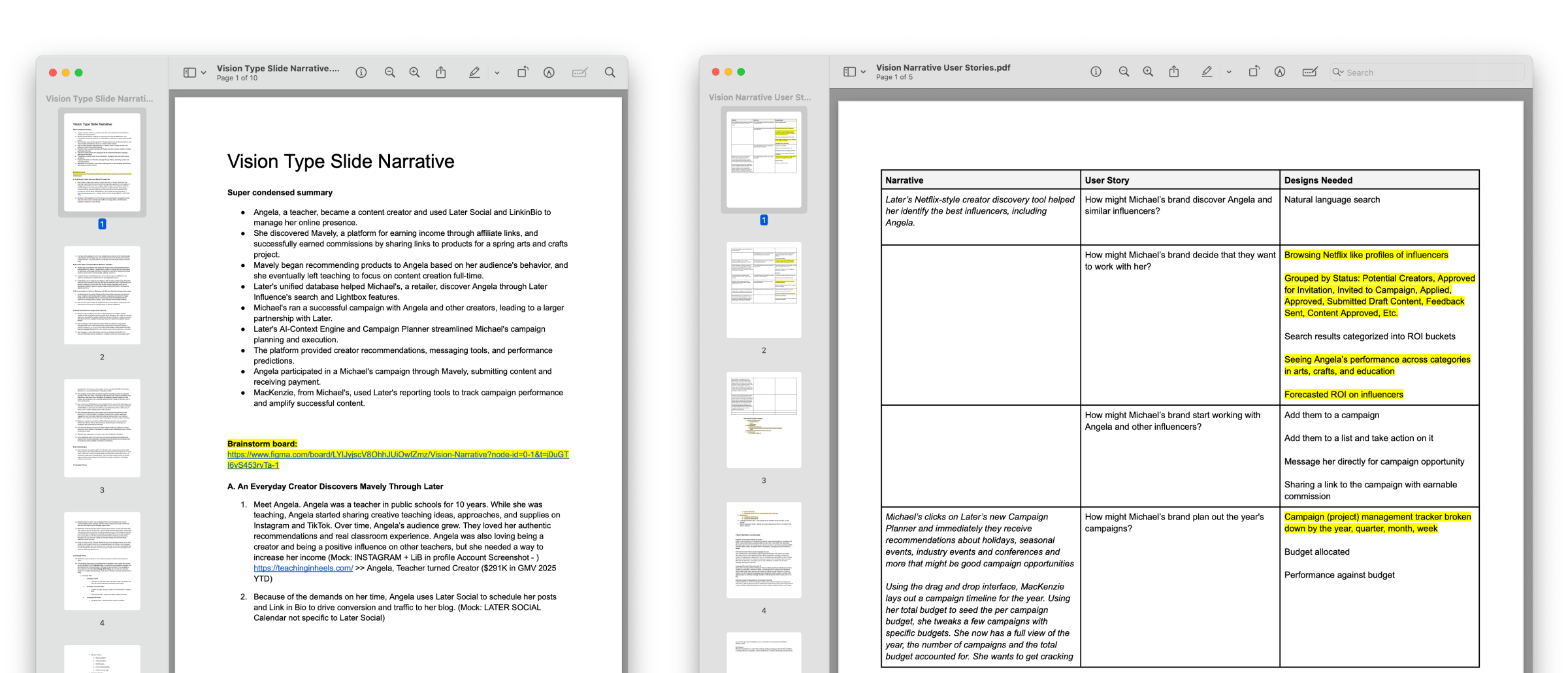Click 'Add them to a campaign' text

pyautogui.click(x=1331, y=416)
